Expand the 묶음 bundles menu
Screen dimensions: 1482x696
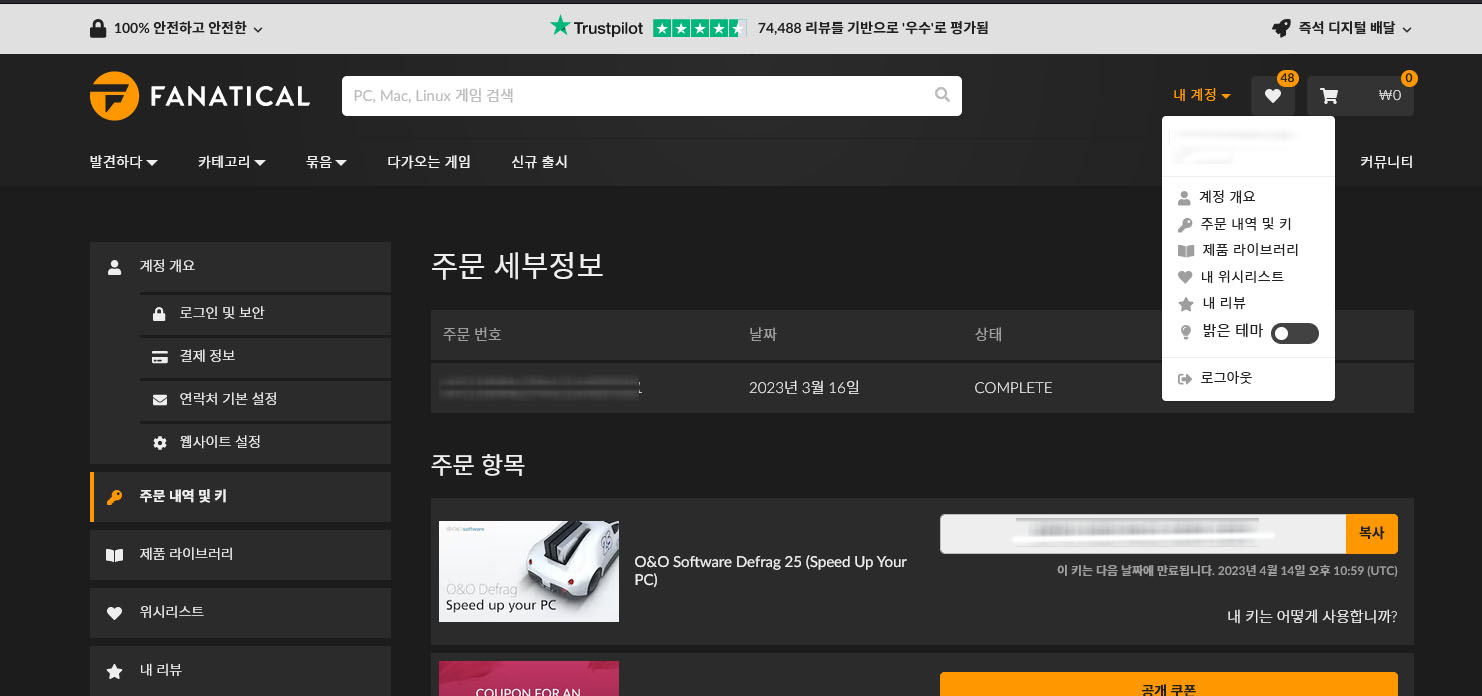326,161
